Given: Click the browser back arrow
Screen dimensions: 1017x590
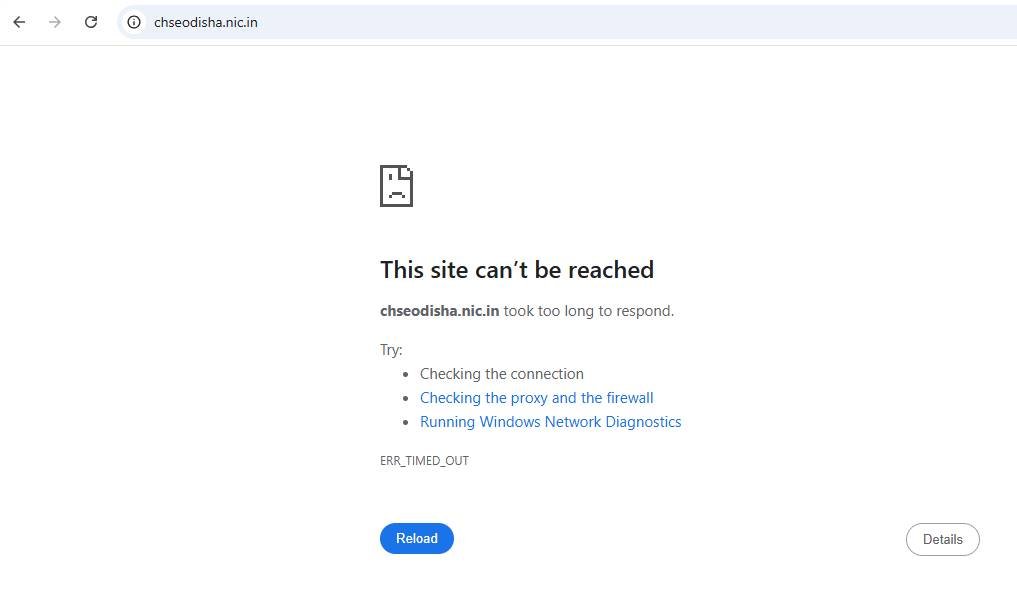Looking at the screenshot, I should (19, 22).
